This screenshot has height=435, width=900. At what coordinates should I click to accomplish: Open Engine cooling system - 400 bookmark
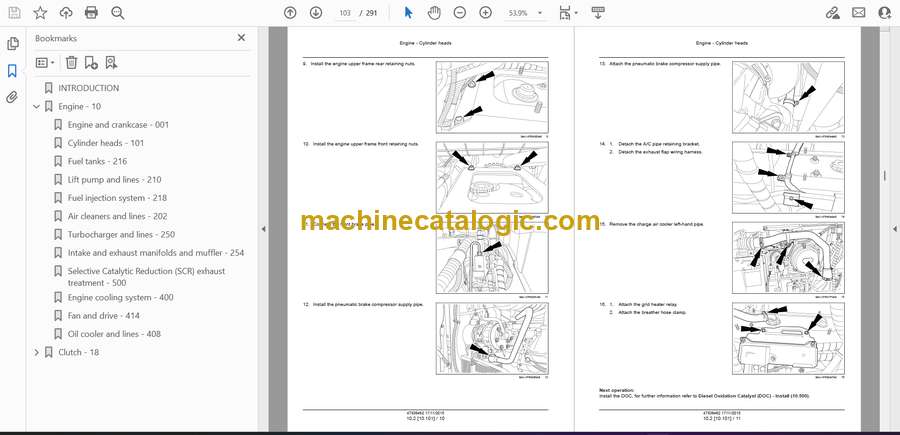tap(120, 297)
